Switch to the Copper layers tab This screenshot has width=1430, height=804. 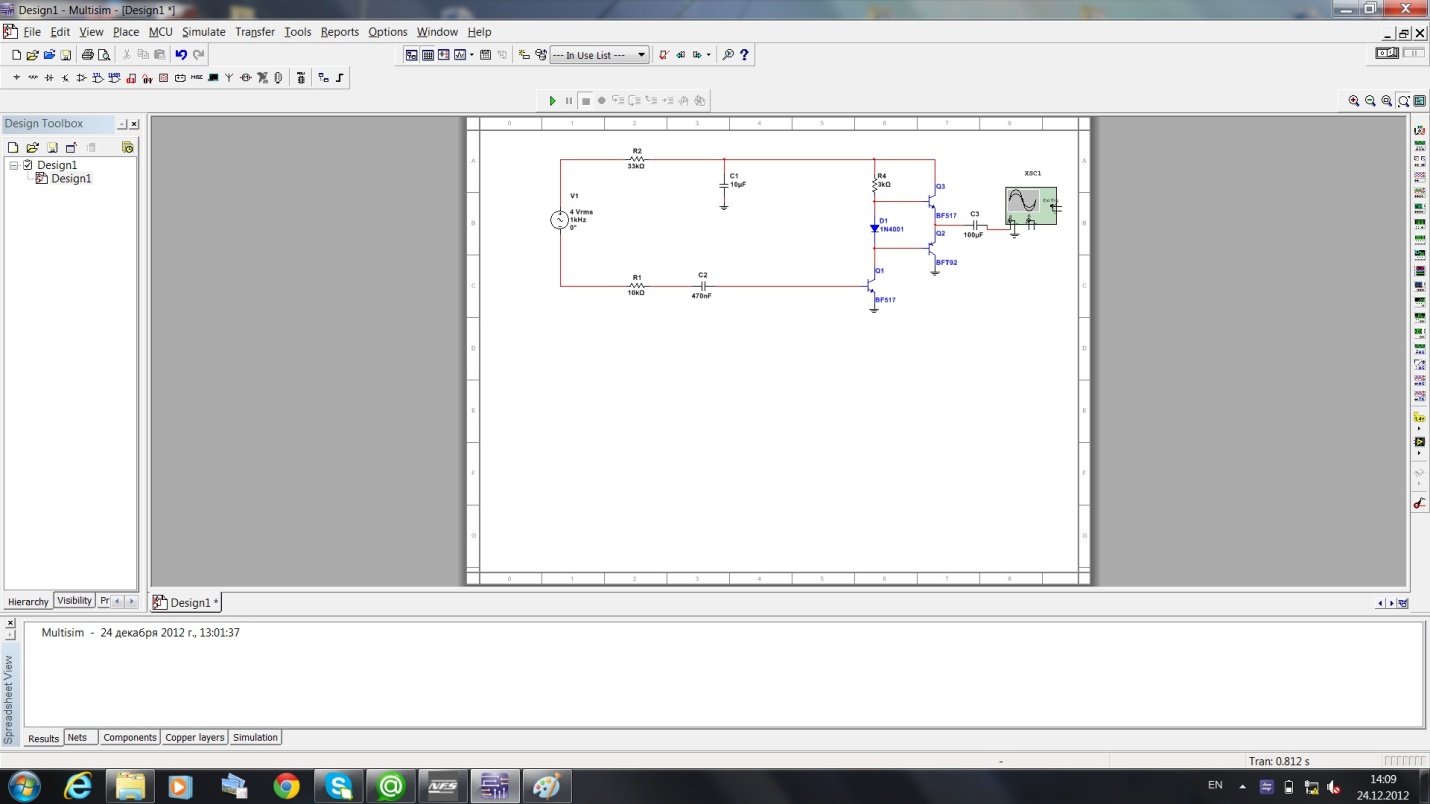tap(195, 738)
